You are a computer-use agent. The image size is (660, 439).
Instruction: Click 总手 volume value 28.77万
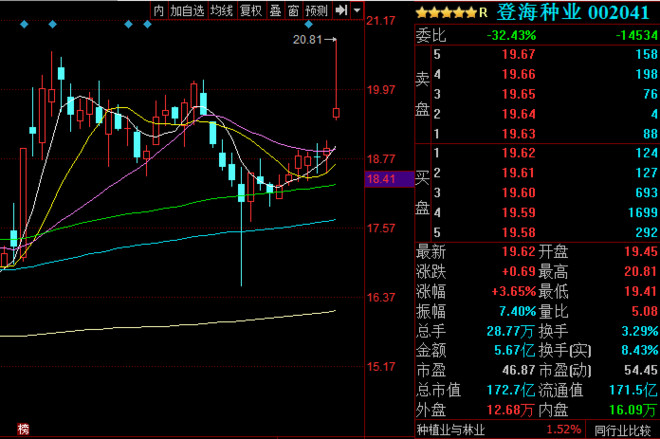(x=511, y=331)
